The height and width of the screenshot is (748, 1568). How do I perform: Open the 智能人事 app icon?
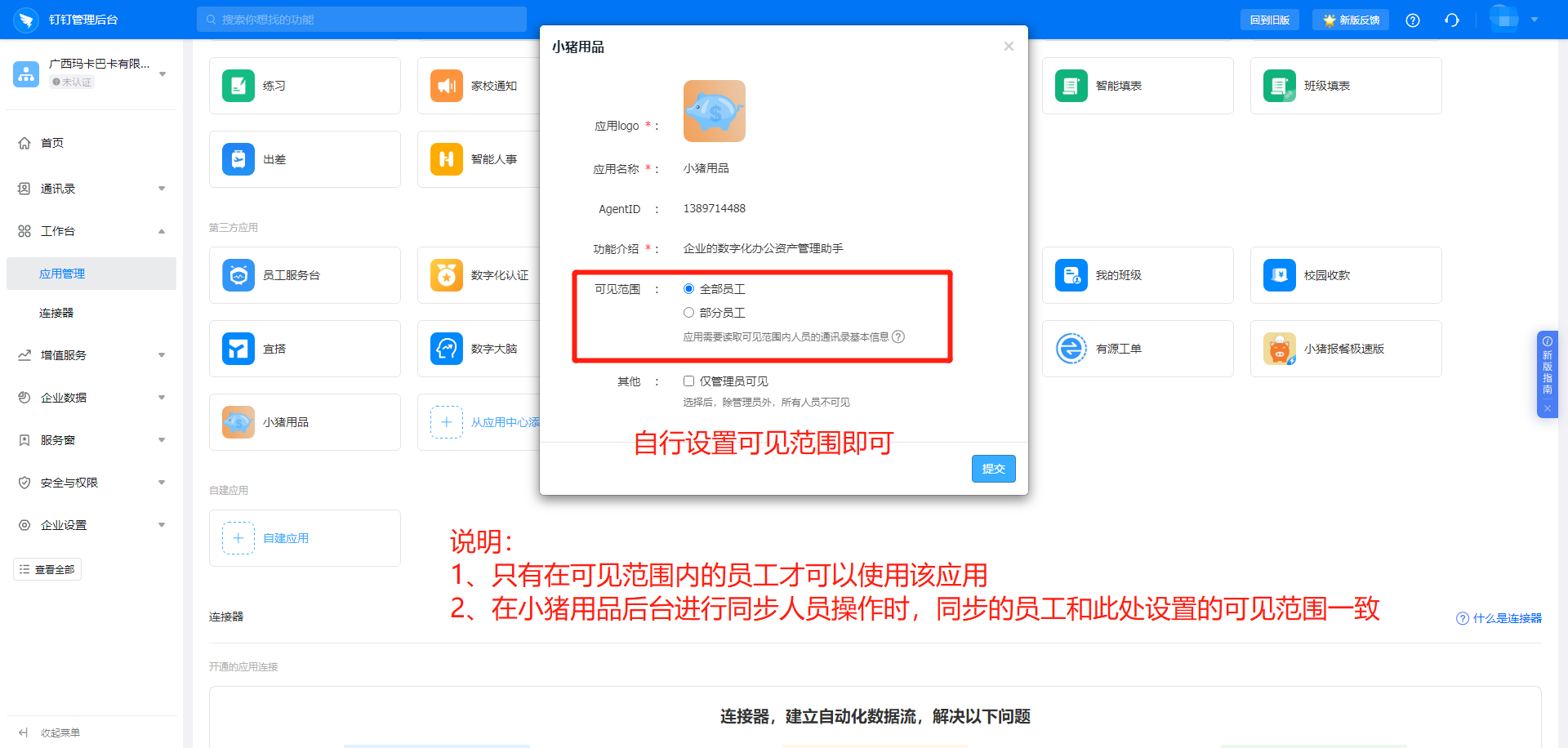(x=447, y=159)
